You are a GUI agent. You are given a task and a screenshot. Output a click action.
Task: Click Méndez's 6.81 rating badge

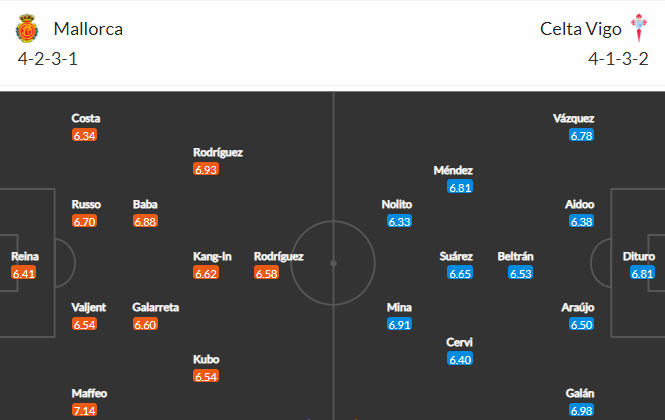(460, 187)
